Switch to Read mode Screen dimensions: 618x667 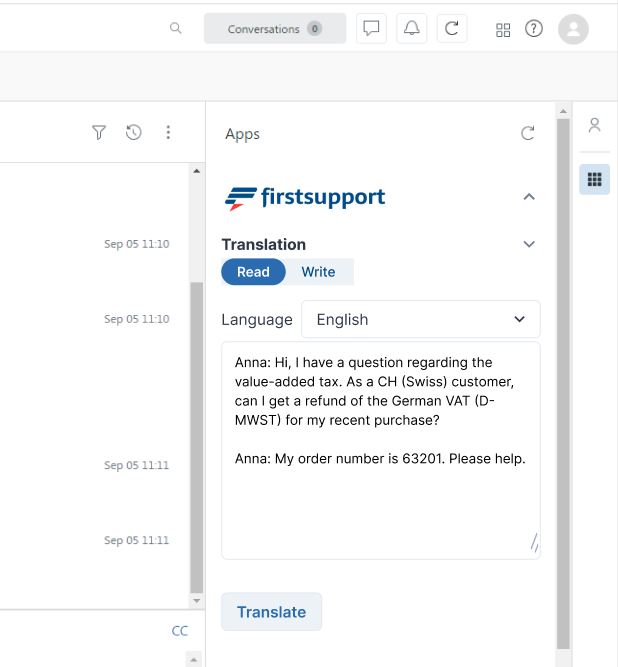tap(253, 272)
